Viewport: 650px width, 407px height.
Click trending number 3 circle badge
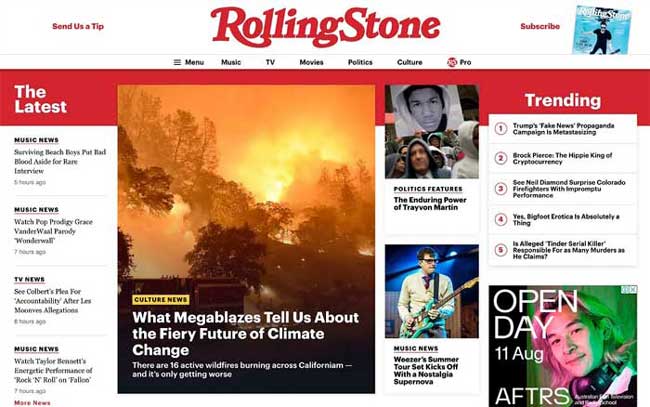click(500, 189)
